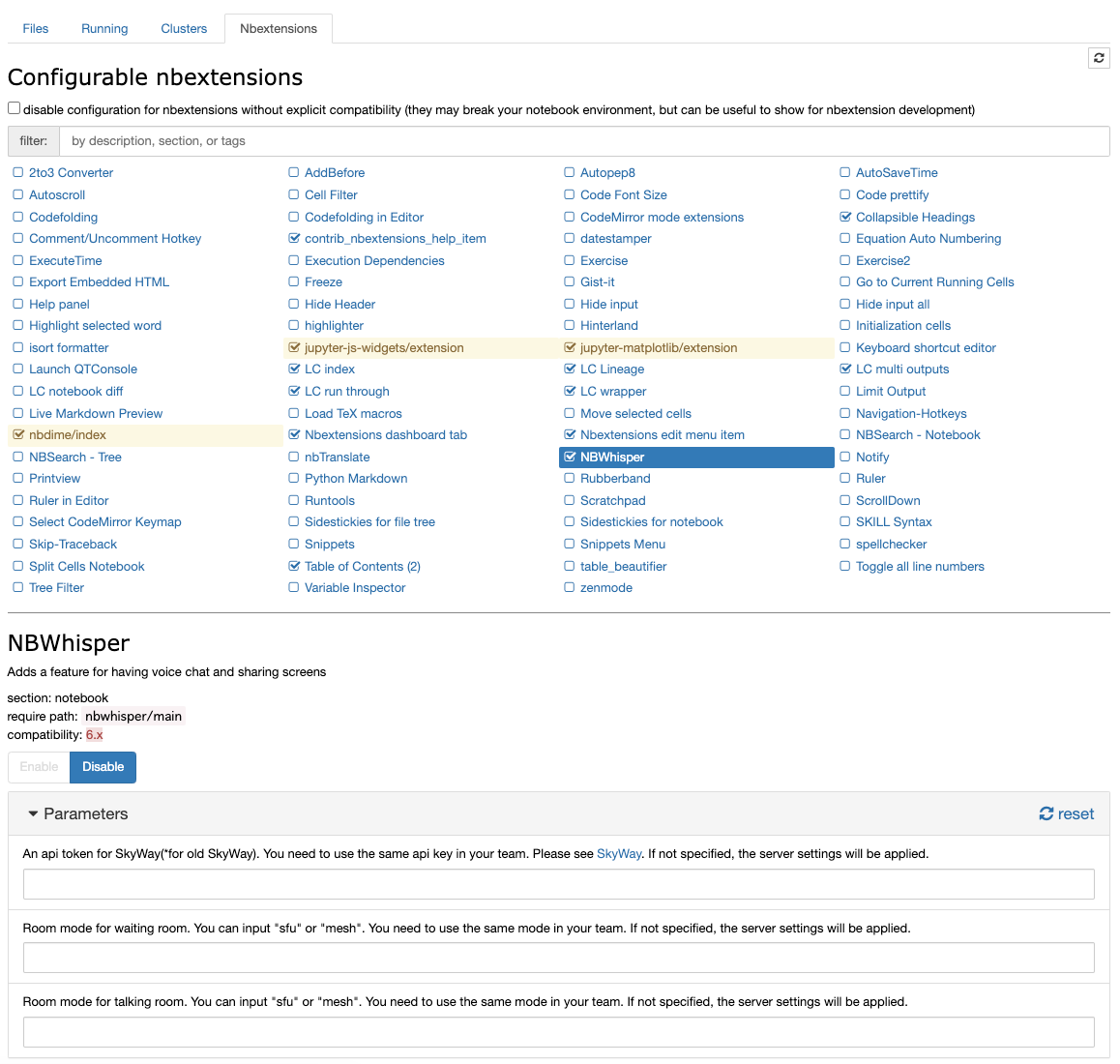Viewport: 1120px width, 1064px height.
Task: Select the Nbextensions tab
Action: (x=279, y=29)
